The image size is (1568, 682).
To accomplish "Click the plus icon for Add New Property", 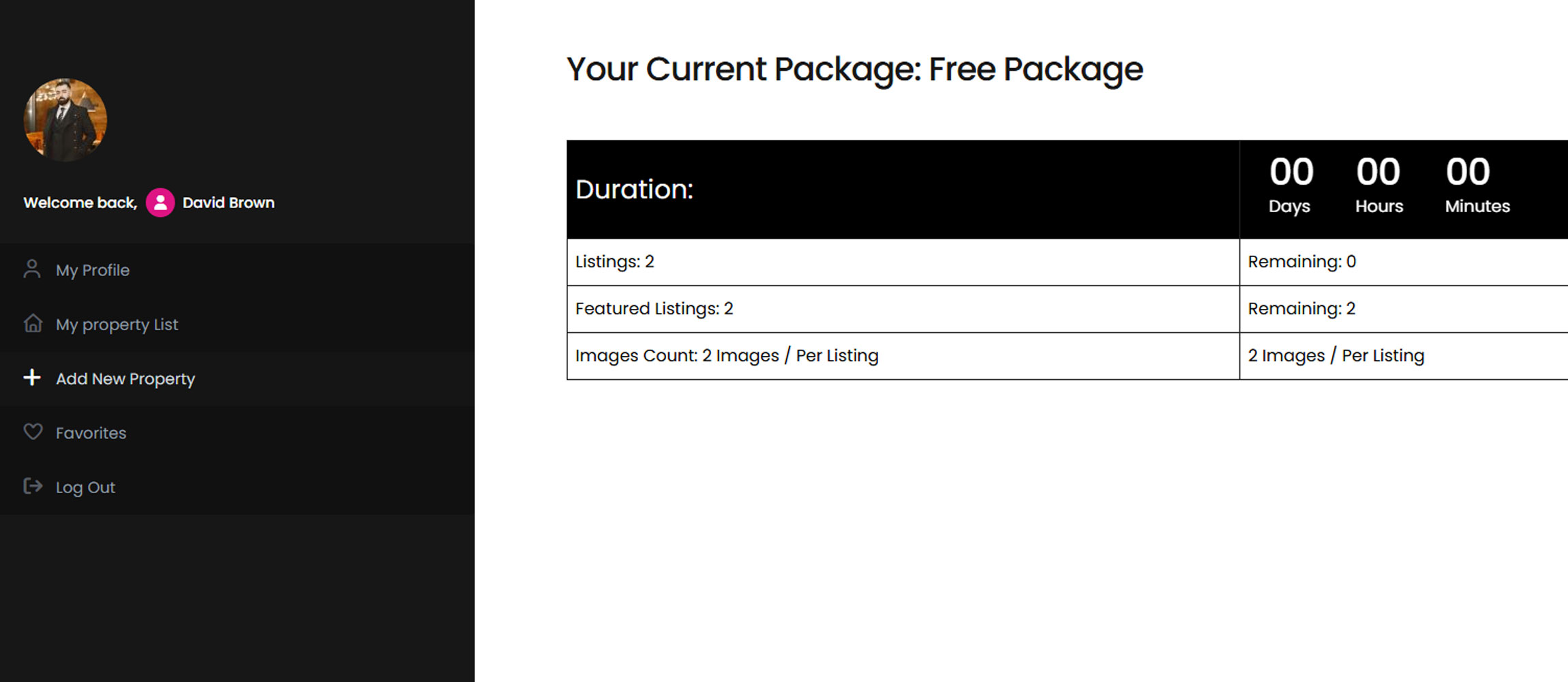I will (32, 378).
